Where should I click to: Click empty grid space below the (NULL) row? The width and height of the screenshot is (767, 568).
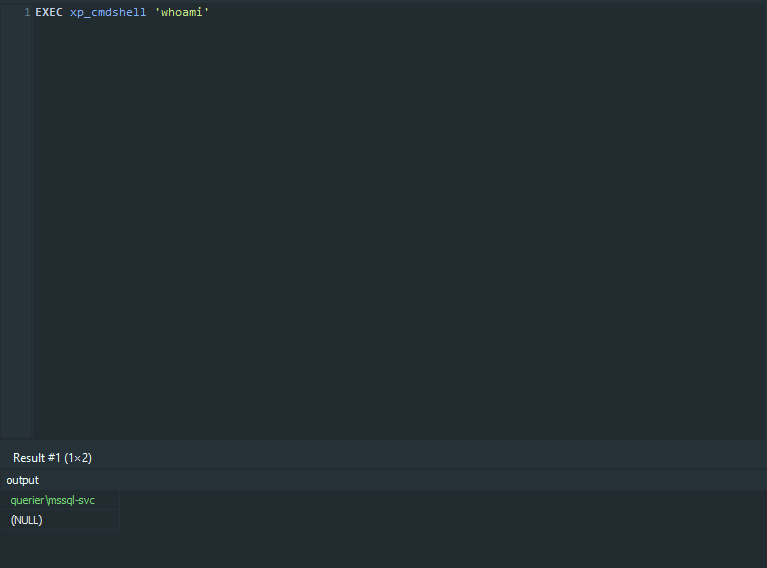coord(60,548)
